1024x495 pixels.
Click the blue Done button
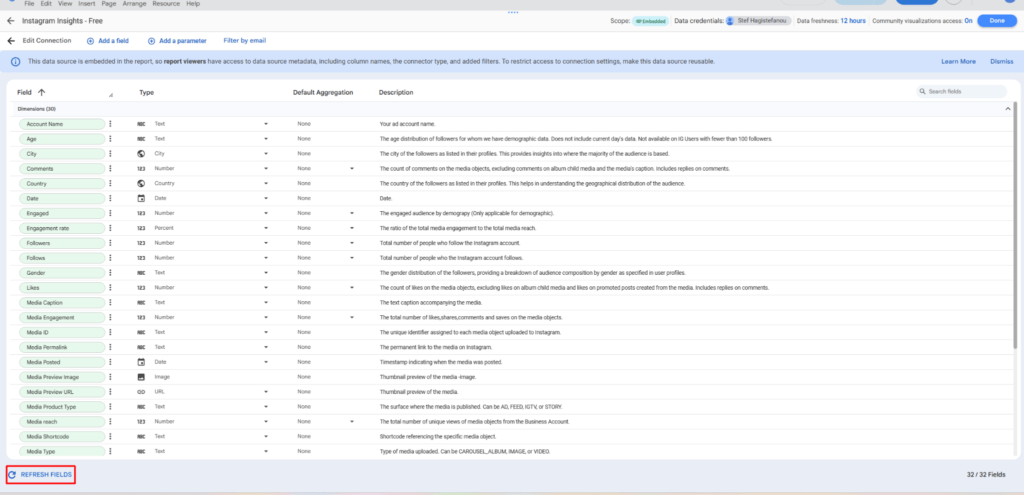[996, 20]
